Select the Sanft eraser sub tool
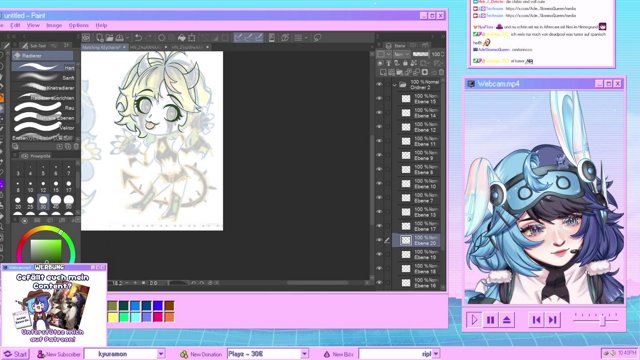 tap(43, 77)
